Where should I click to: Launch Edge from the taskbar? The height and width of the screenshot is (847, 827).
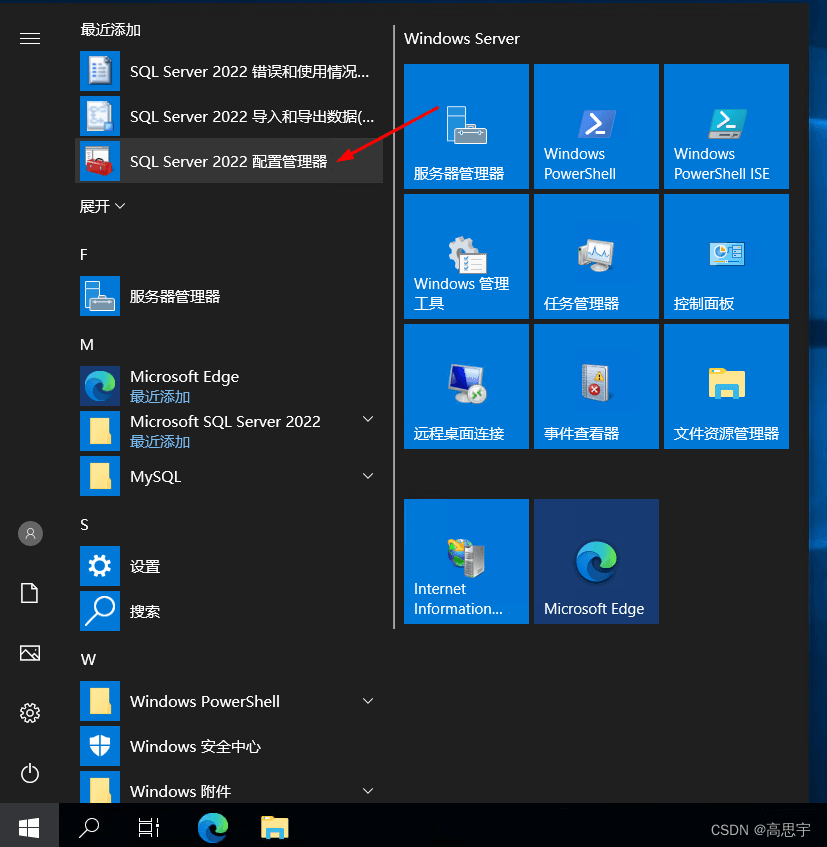tap(213, 827)
